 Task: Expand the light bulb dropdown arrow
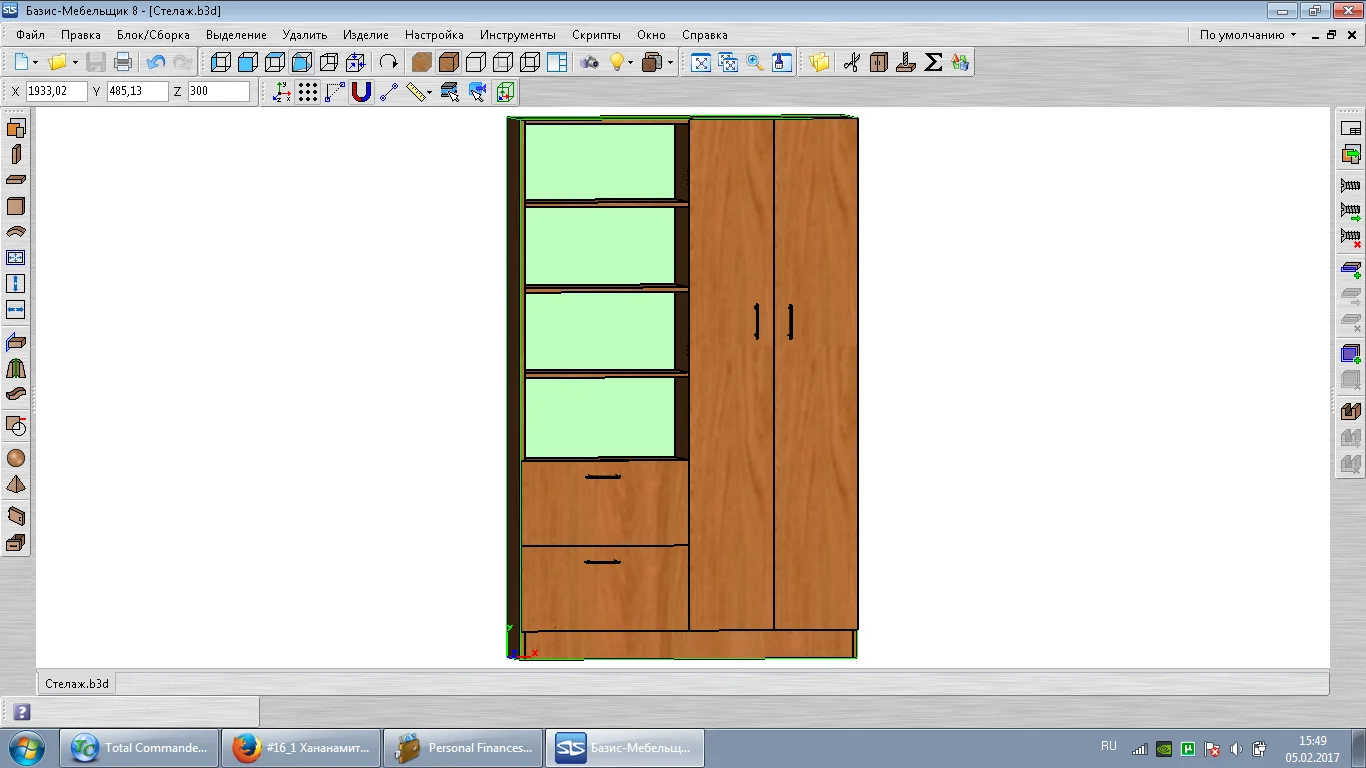(x=631, y=62)
